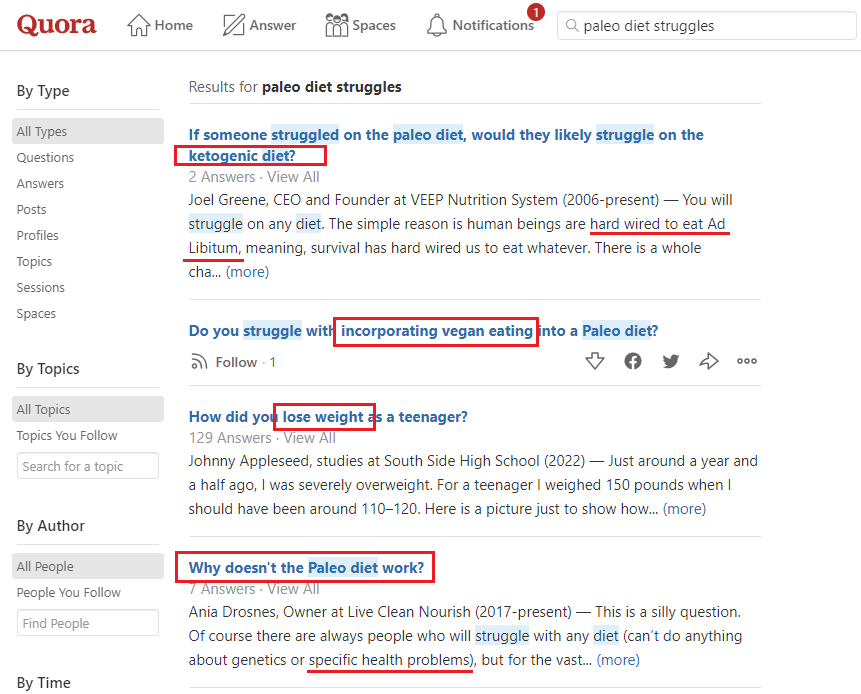The height and width of the screenshot is (694, 861).
Task: Select People You Follow filter
Action: pos(69,592)
